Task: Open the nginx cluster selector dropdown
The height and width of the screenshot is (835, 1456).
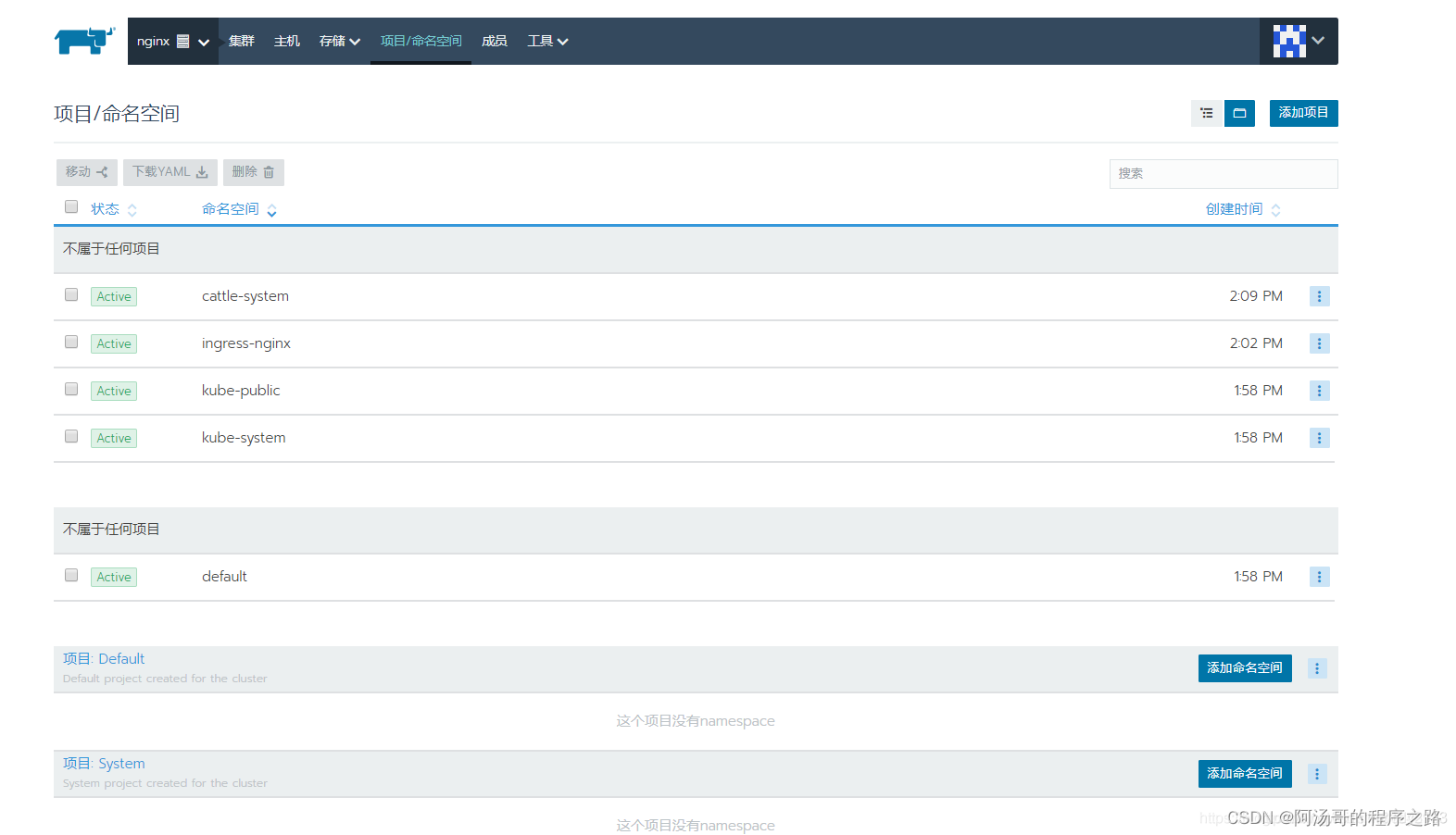Action: click(173, 41)
